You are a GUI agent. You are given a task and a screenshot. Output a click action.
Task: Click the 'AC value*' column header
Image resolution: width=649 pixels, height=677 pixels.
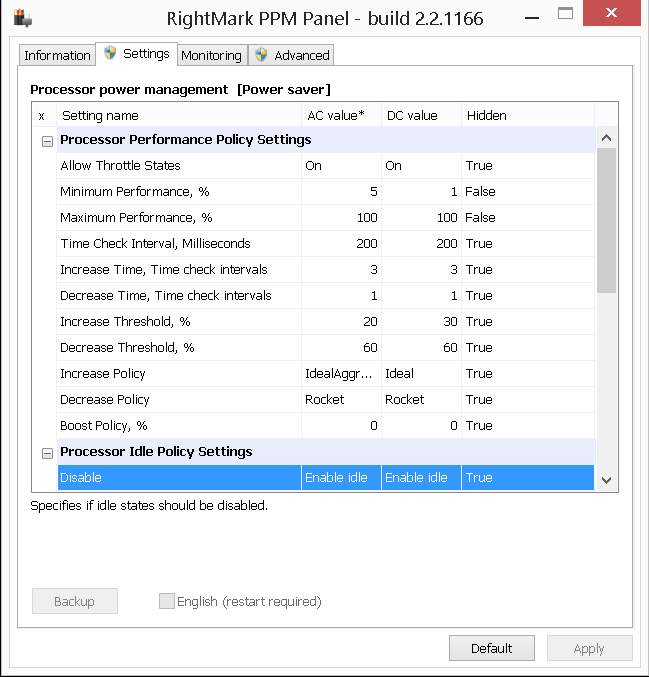341,115
